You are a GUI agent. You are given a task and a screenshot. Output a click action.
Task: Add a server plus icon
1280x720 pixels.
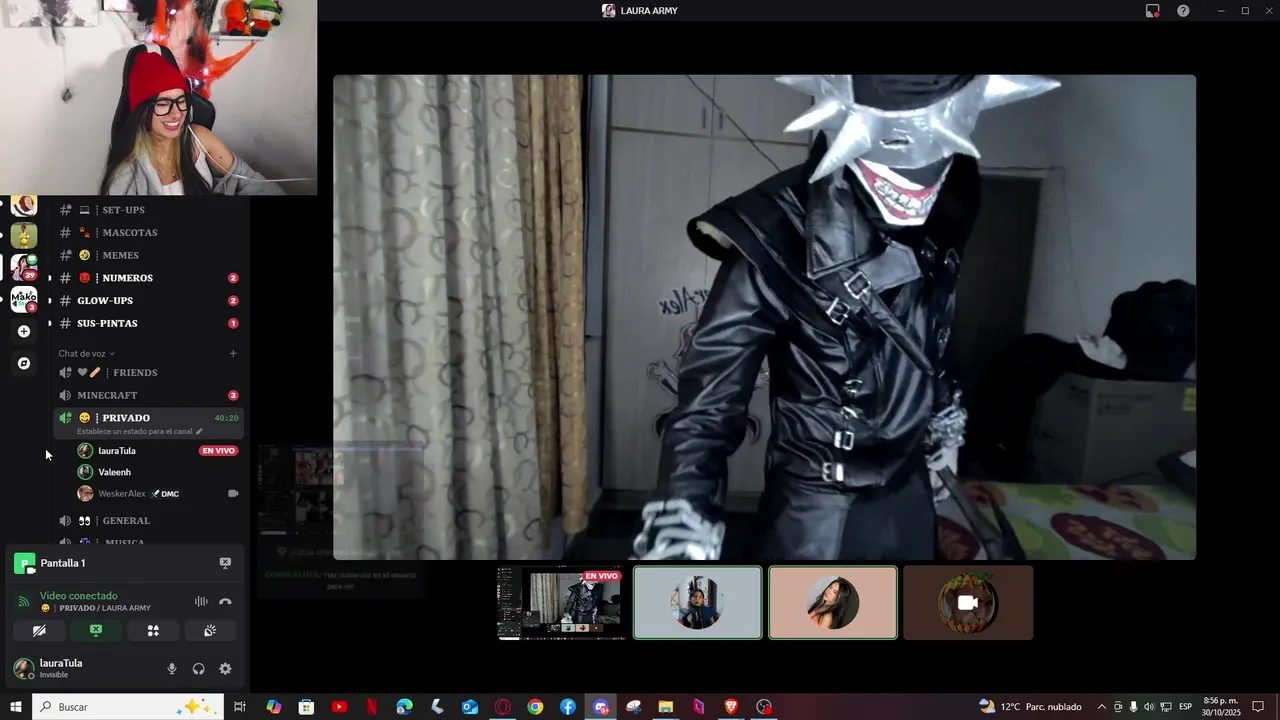tap(24, 331)
